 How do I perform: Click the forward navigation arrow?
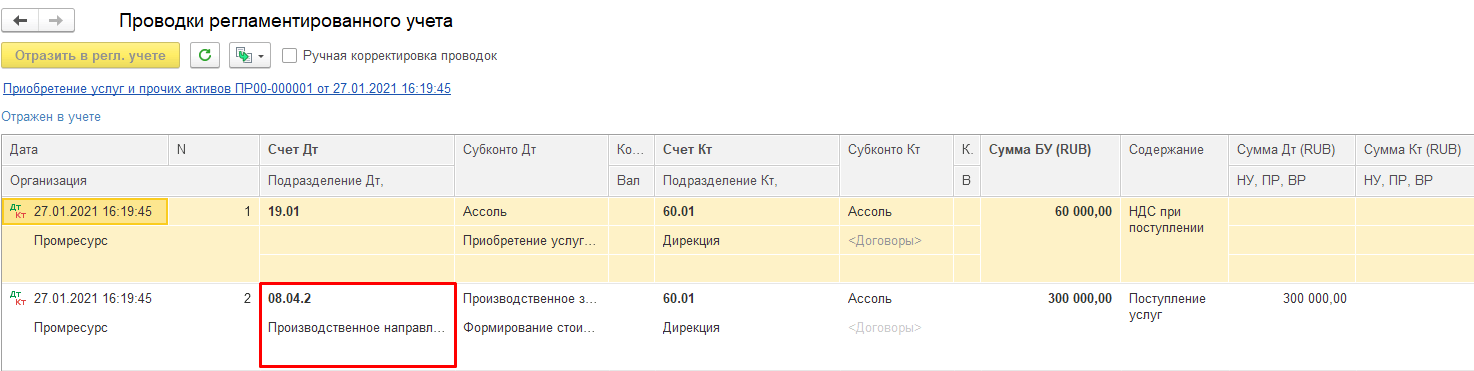56,21
